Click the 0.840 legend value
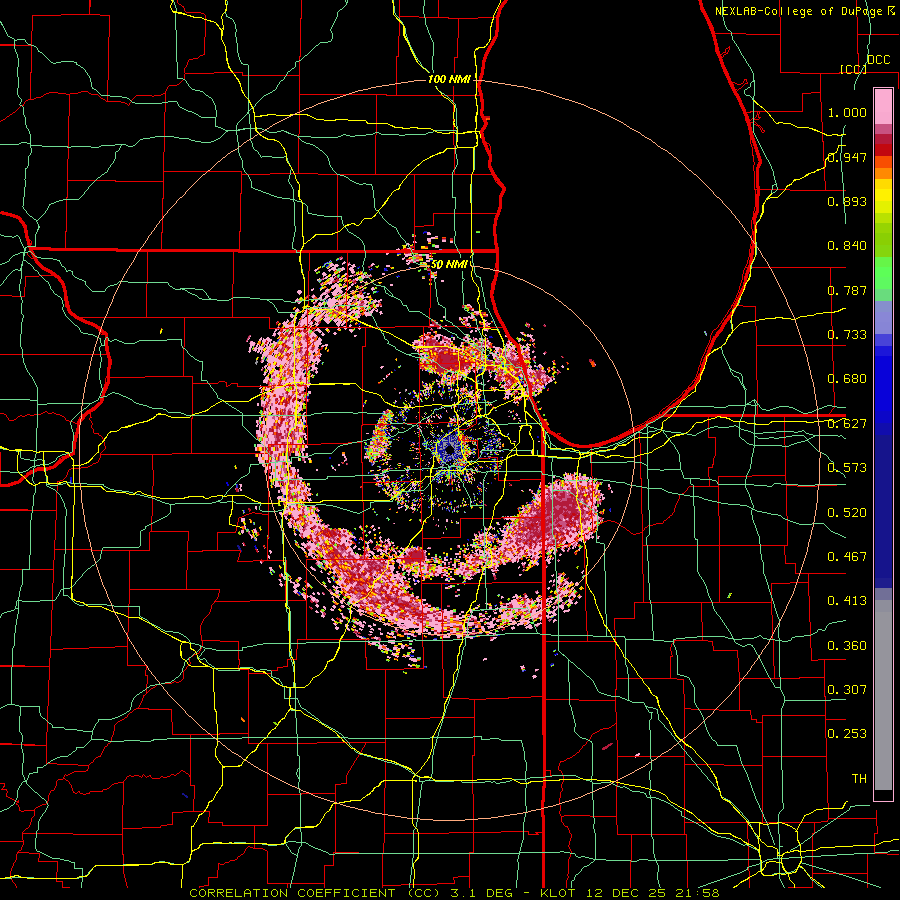Image resolution: width=900 pixels, height=900 pixels. 847,246
